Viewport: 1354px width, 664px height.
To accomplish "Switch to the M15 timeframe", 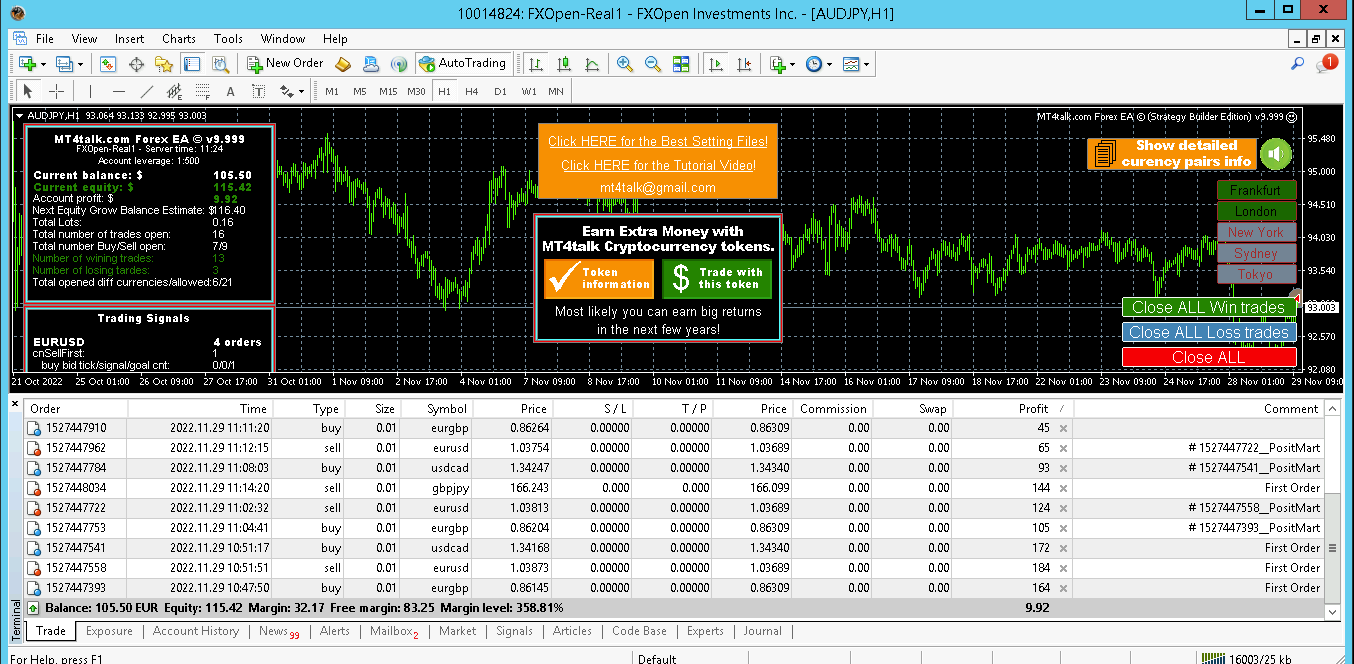I will [388, 91].
